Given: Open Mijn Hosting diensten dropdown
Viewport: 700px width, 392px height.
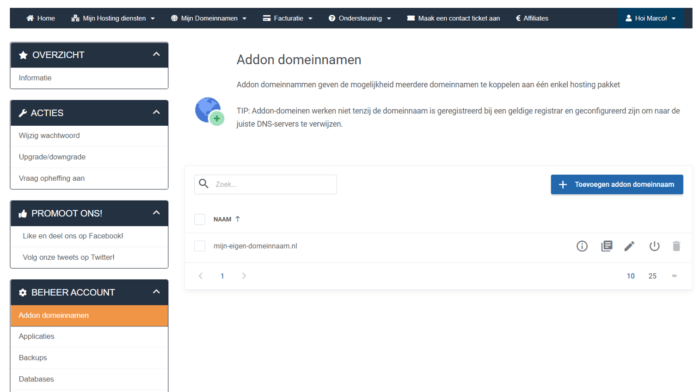Looking at the screenshot, I should (113, 18).
